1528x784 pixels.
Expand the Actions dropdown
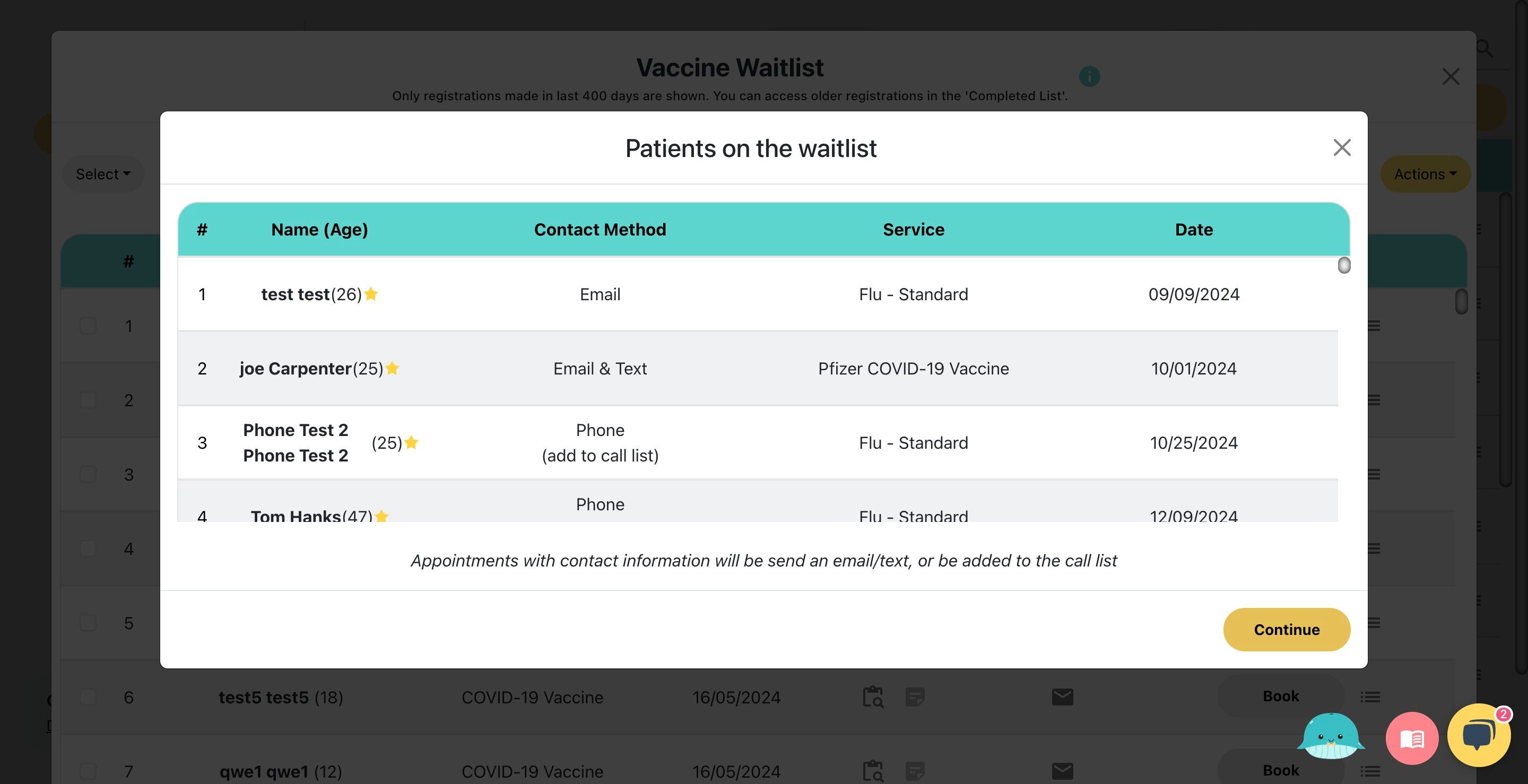click(1425, 174)
